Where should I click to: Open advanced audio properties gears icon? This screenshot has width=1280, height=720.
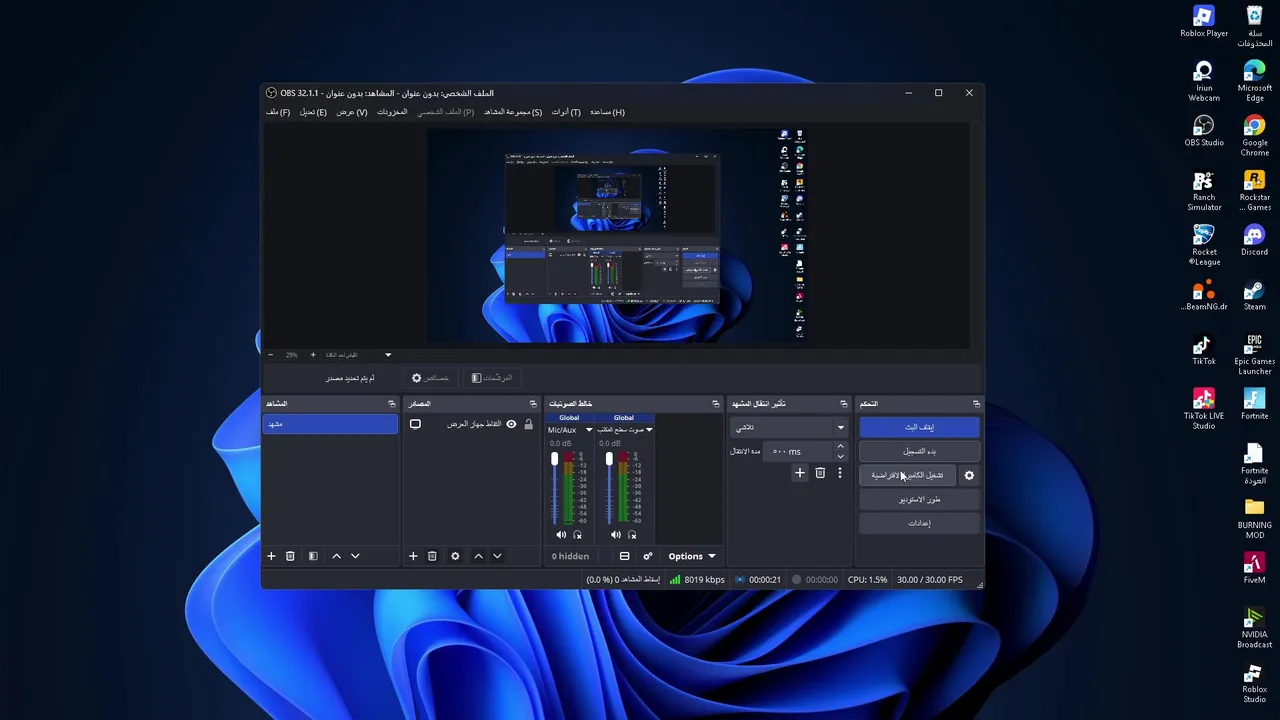[648, 556]
